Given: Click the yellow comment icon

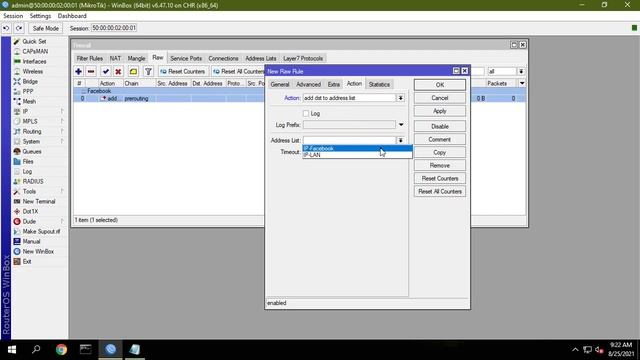Looking at the screenshot, I should pyautogui.click(x=133, y=71).
